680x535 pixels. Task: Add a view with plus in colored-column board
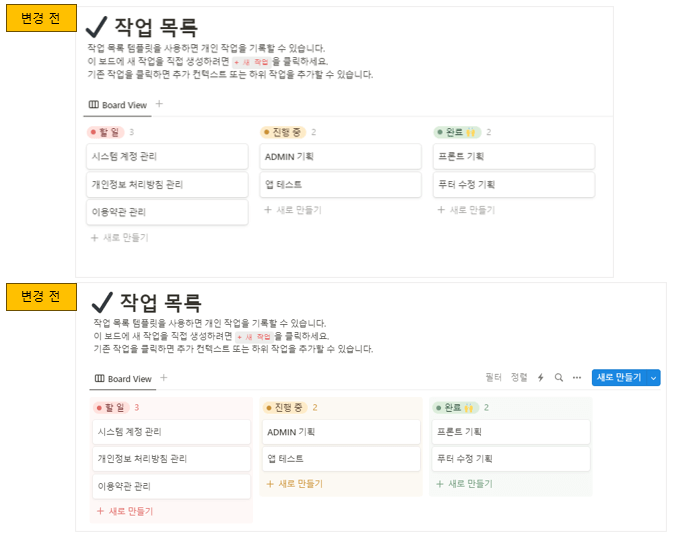click(163, 378)
